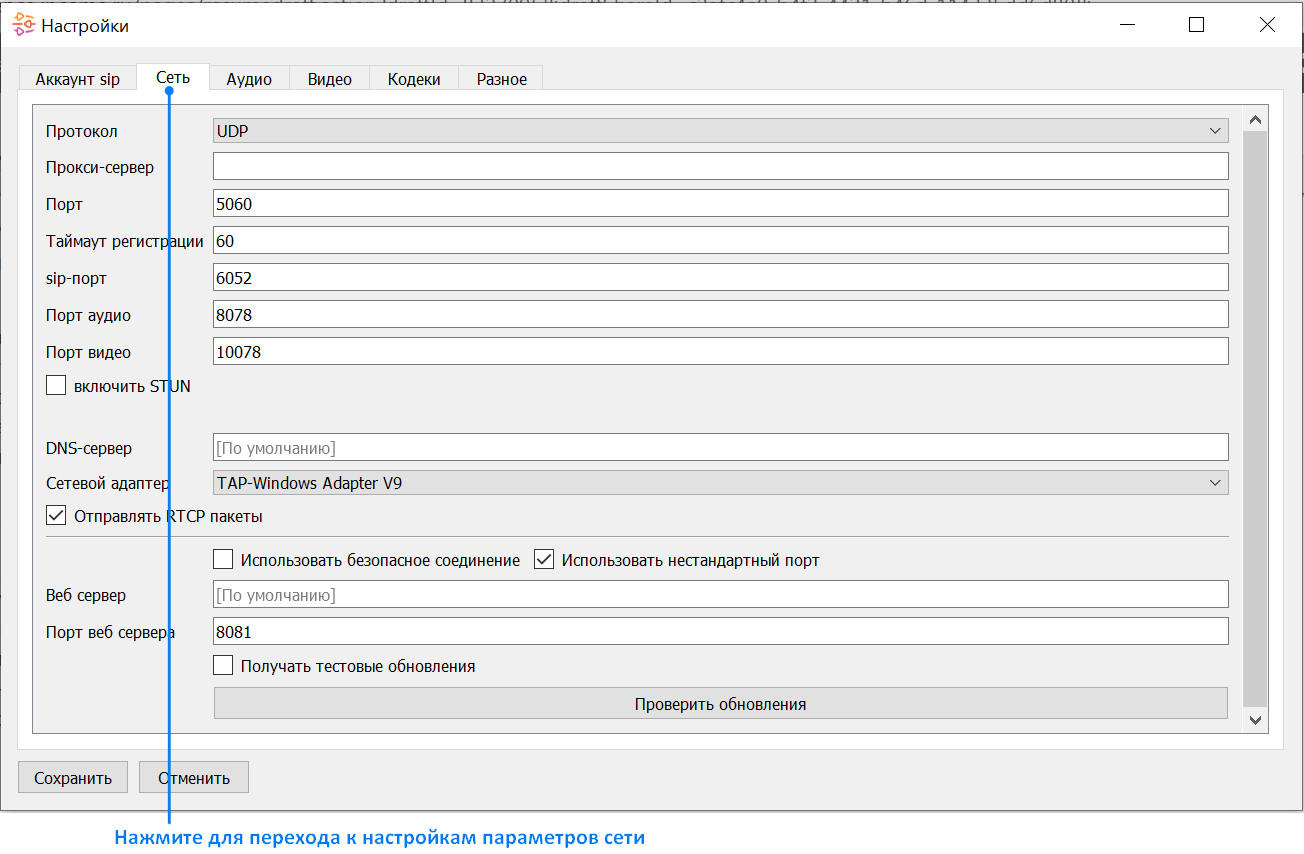The height and width of the screenshot is (854, 1304).
Task: Click the scrollbar down arrow
Action: tap(1255, 720)
